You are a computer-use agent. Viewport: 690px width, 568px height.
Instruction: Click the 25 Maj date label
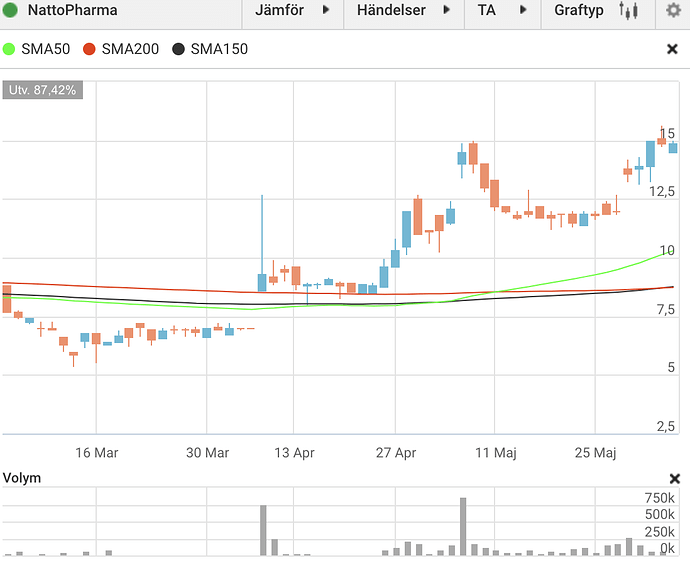point(595,453)
